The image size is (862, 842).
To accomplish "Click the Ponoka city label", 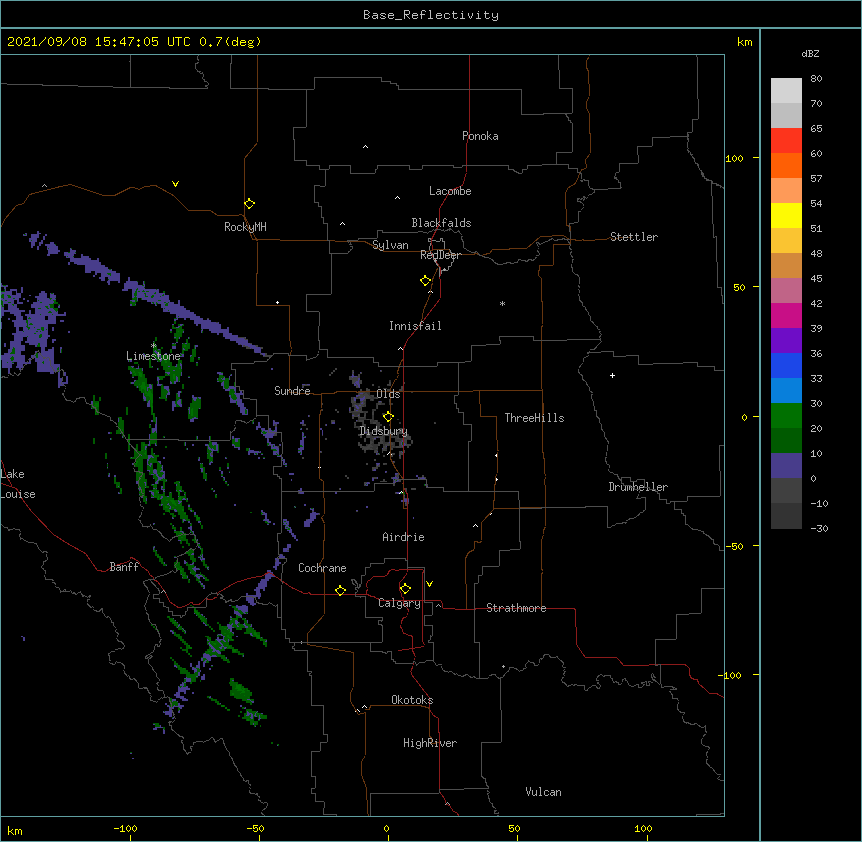I will pos(480,136).
